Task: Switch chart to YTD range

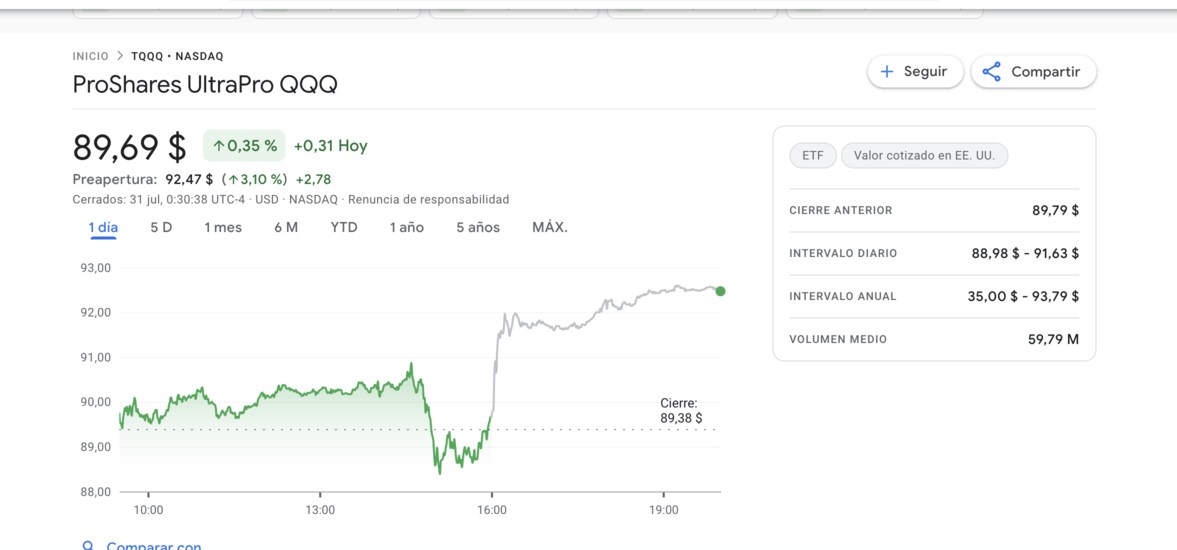Action: [344, 227]
